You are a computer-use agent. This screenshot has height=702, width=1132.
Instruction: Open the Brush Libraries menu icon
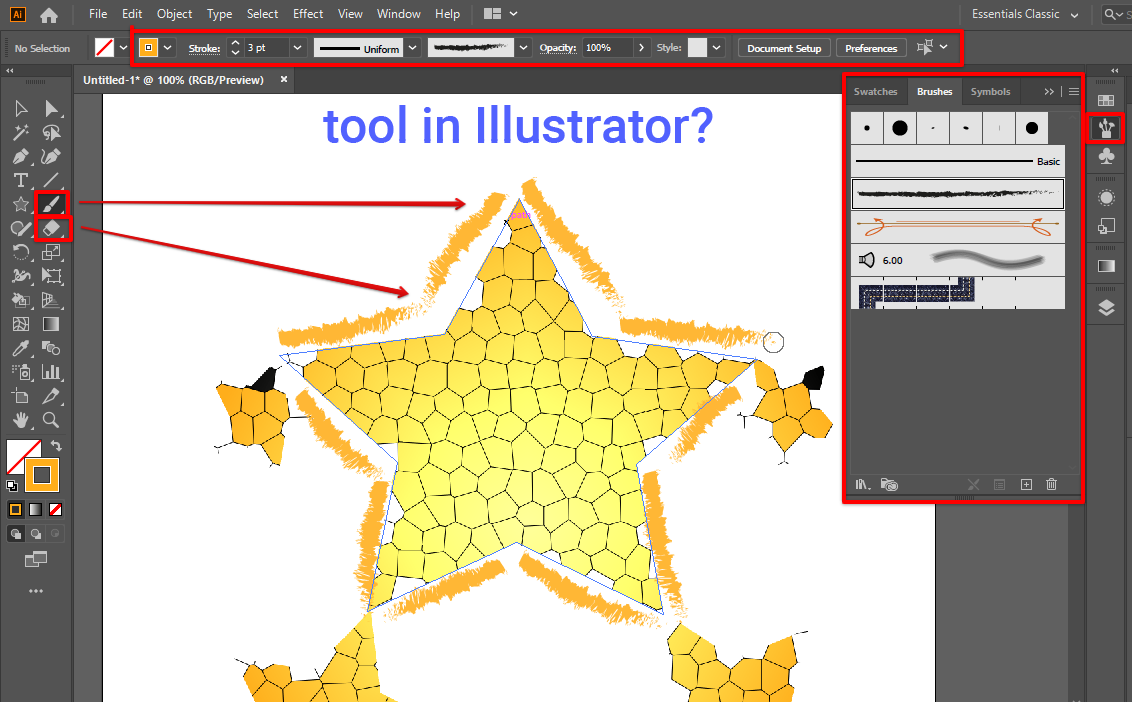pos(864,485)
